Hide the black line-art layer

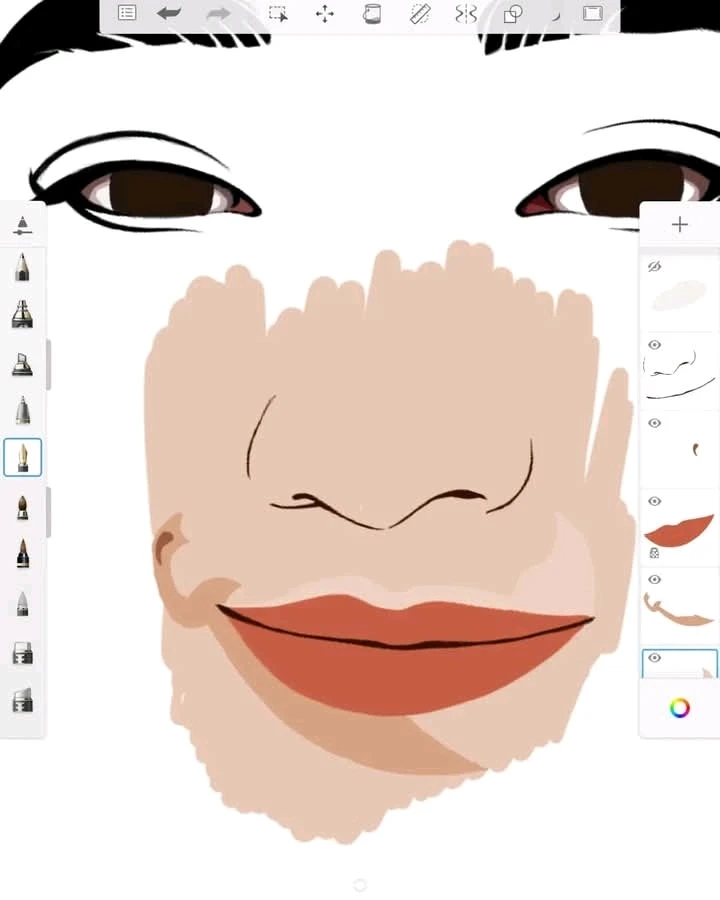[655, 345]
